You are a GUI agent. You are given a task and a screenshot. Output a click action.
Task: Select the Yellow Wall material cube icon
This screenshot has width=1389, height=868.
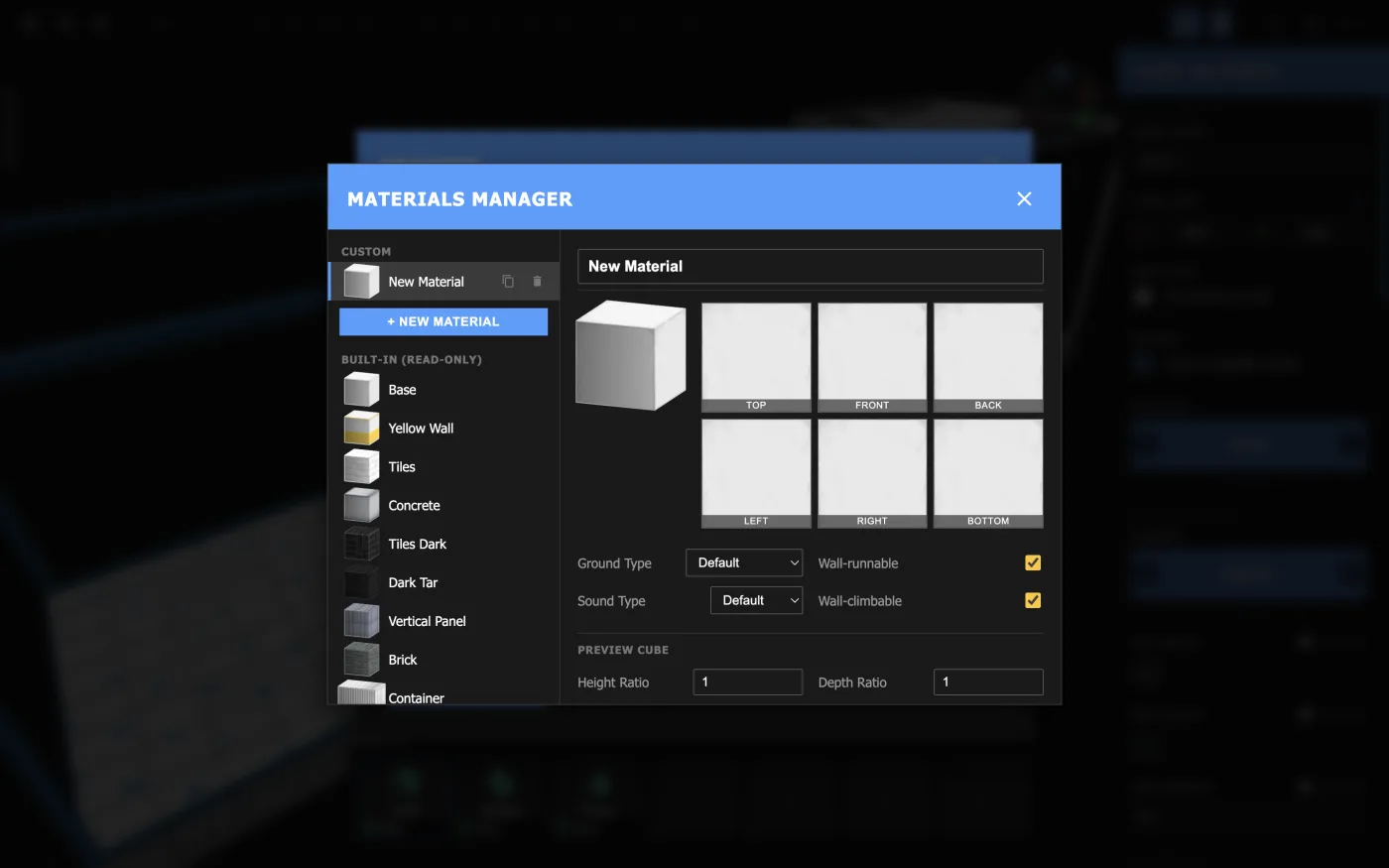pos(361,429)
